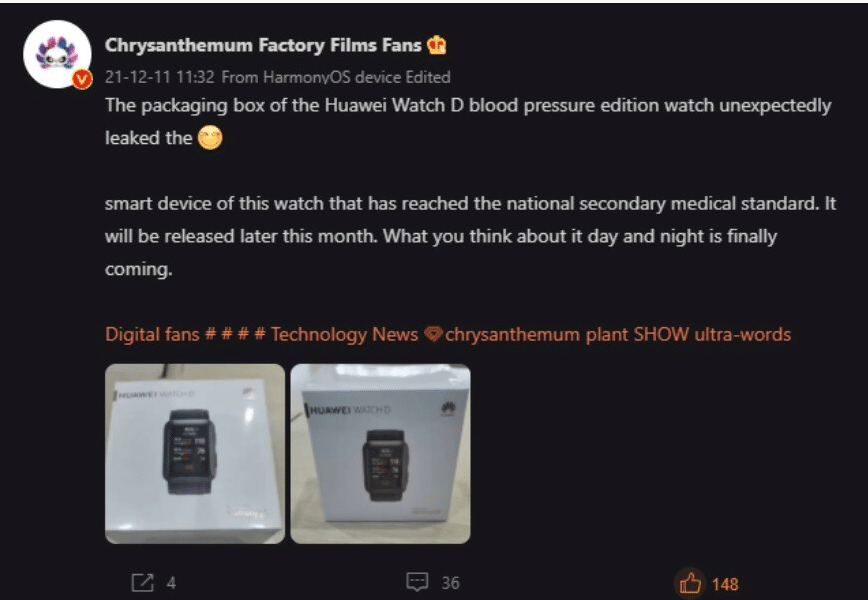Click the 21-12-11 11:32 timestamp
Image resolution: width=868 pixels, height=600 pixels.
click(159, 77)
